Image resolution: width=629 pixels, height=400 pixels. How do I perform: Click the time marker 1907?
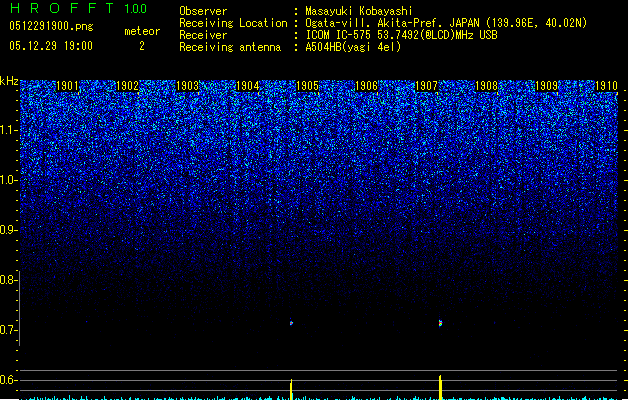(x=426, y=85)
